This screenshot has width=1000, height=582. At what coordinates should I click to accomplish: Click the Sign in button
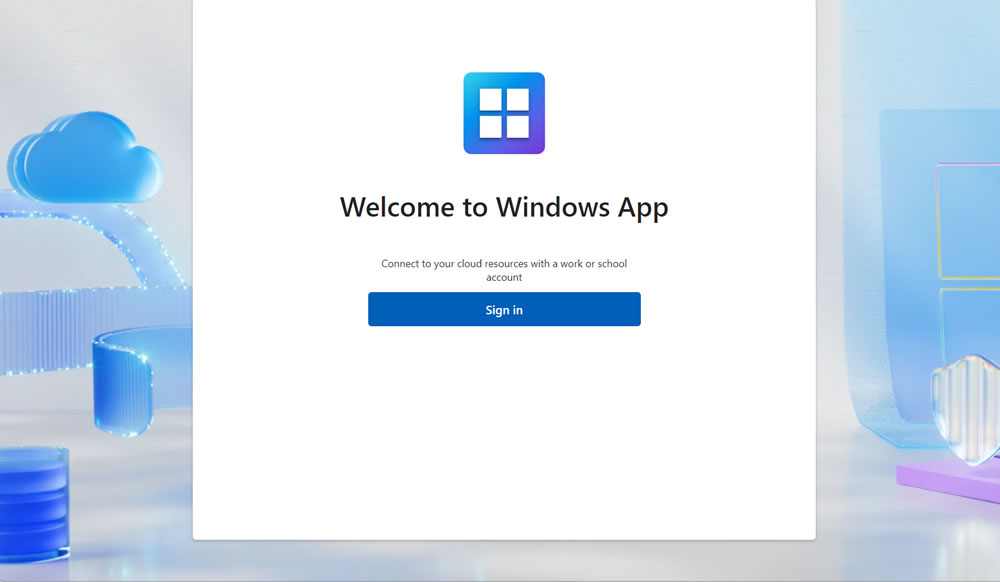pos(504,309)
